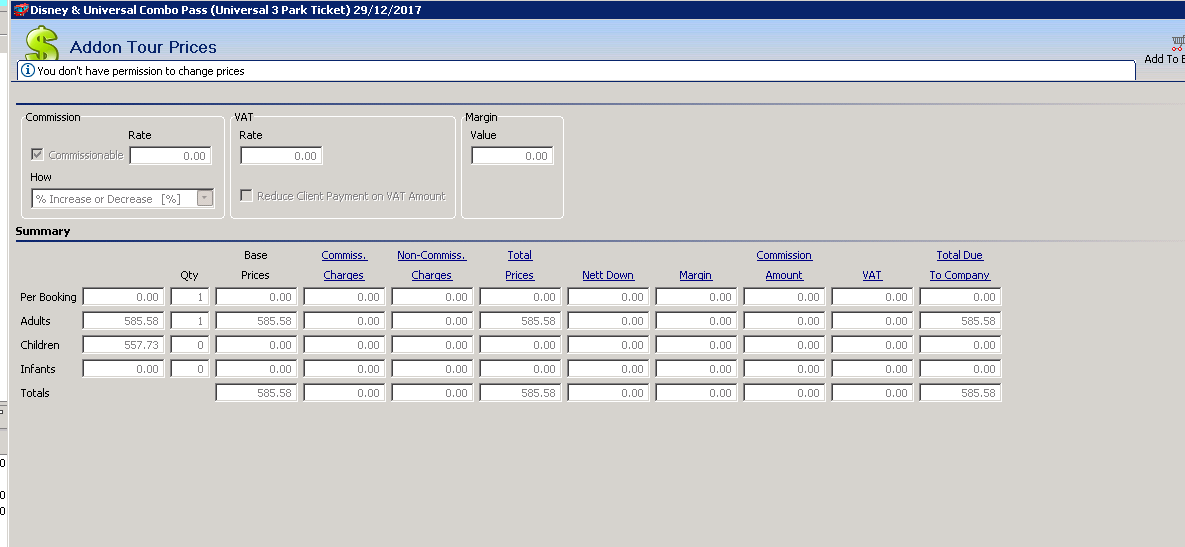Click the Qty column header
1185x547 pixels.
[189, 275]
